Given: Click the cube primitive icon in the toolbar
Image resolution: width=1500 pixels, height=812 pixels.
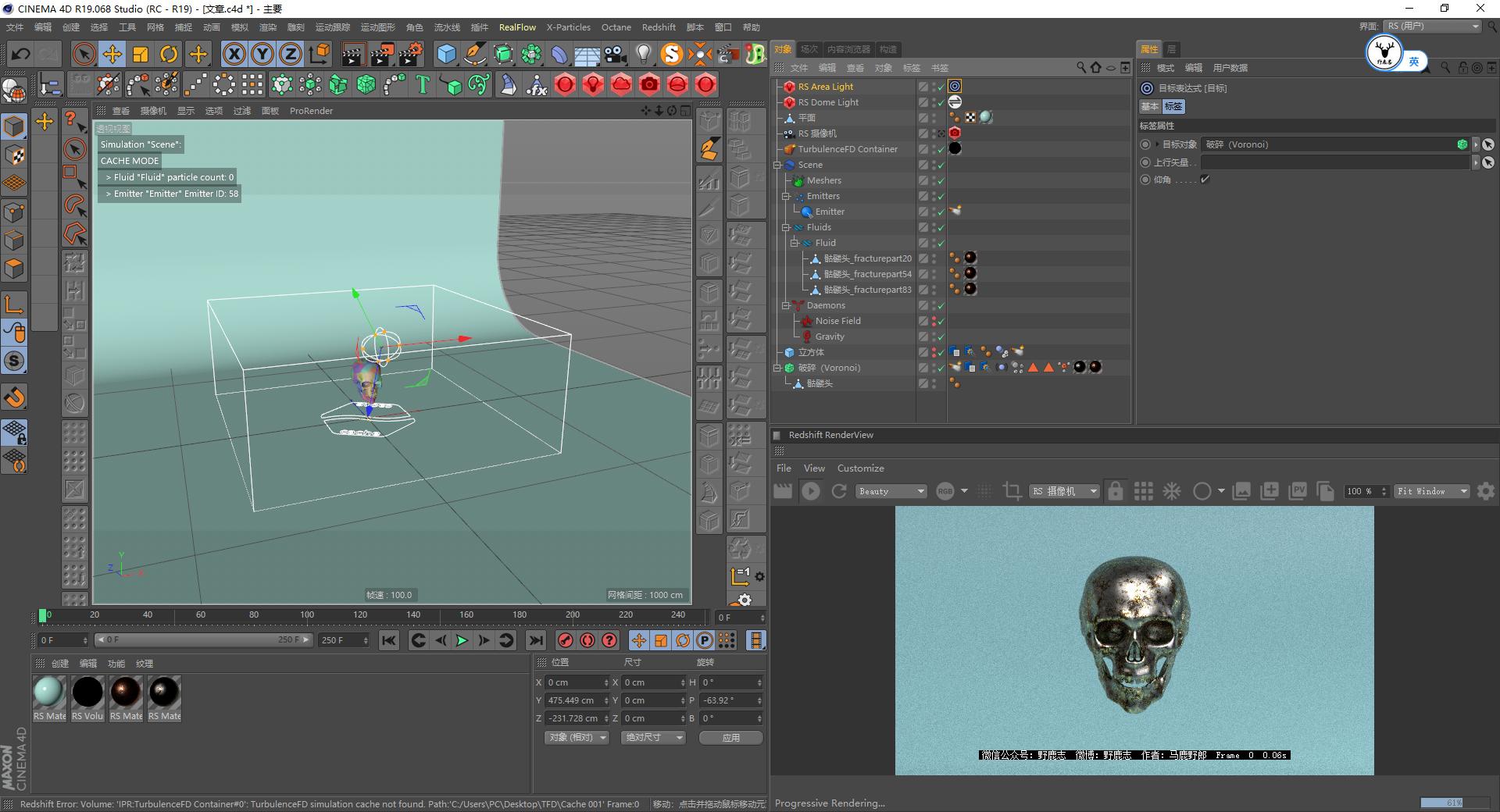Looking at the screenshot, I should pyautogui.click(x=447, y=54).
